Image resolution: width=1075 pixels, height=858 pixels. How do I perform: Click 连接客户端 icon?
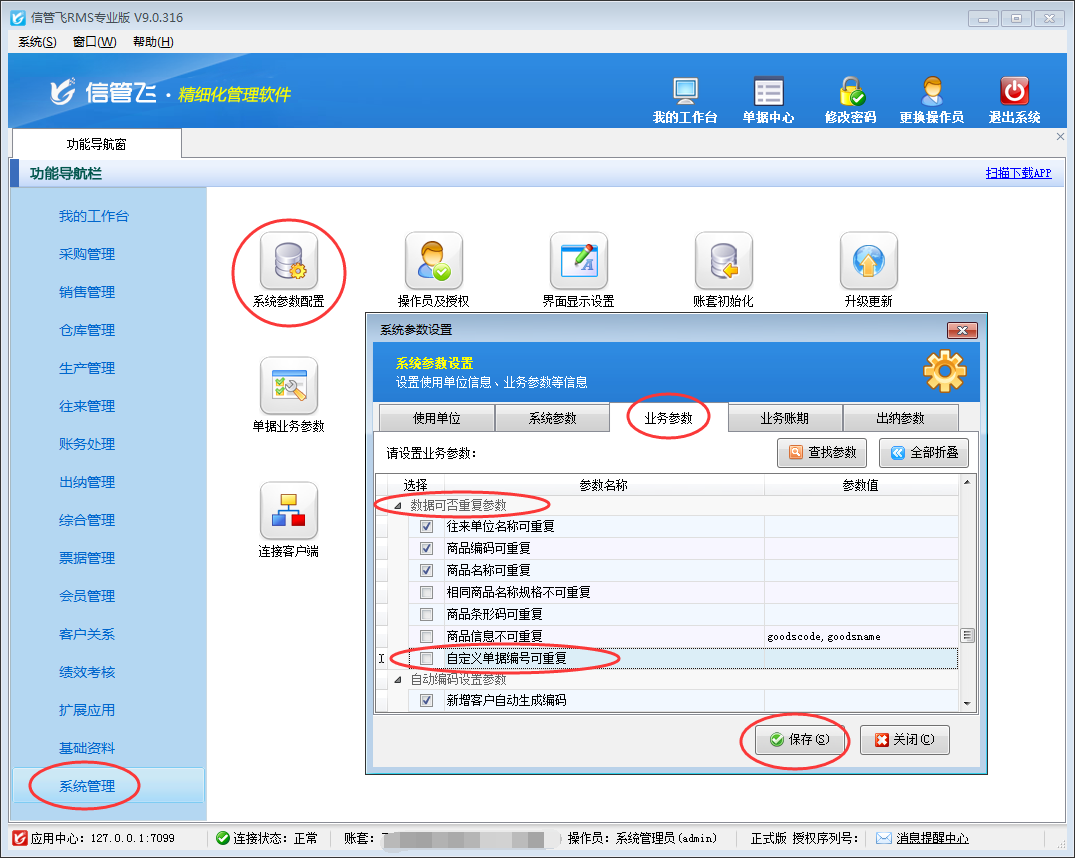(x=288, y=512)
